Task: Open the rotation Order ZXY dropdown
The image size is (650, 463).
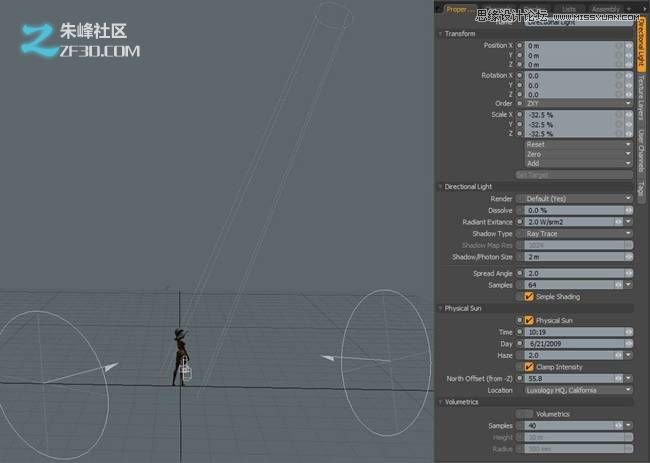Action: click(x=579, y=103)
